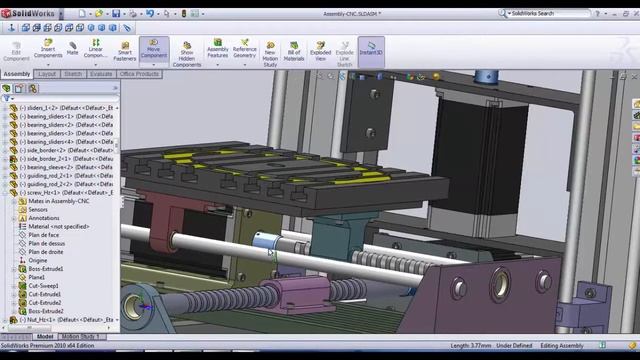This screenshot has height=360, width=640.
Task: Switch to the Evaluate tab
Action: tap(101, 74)
